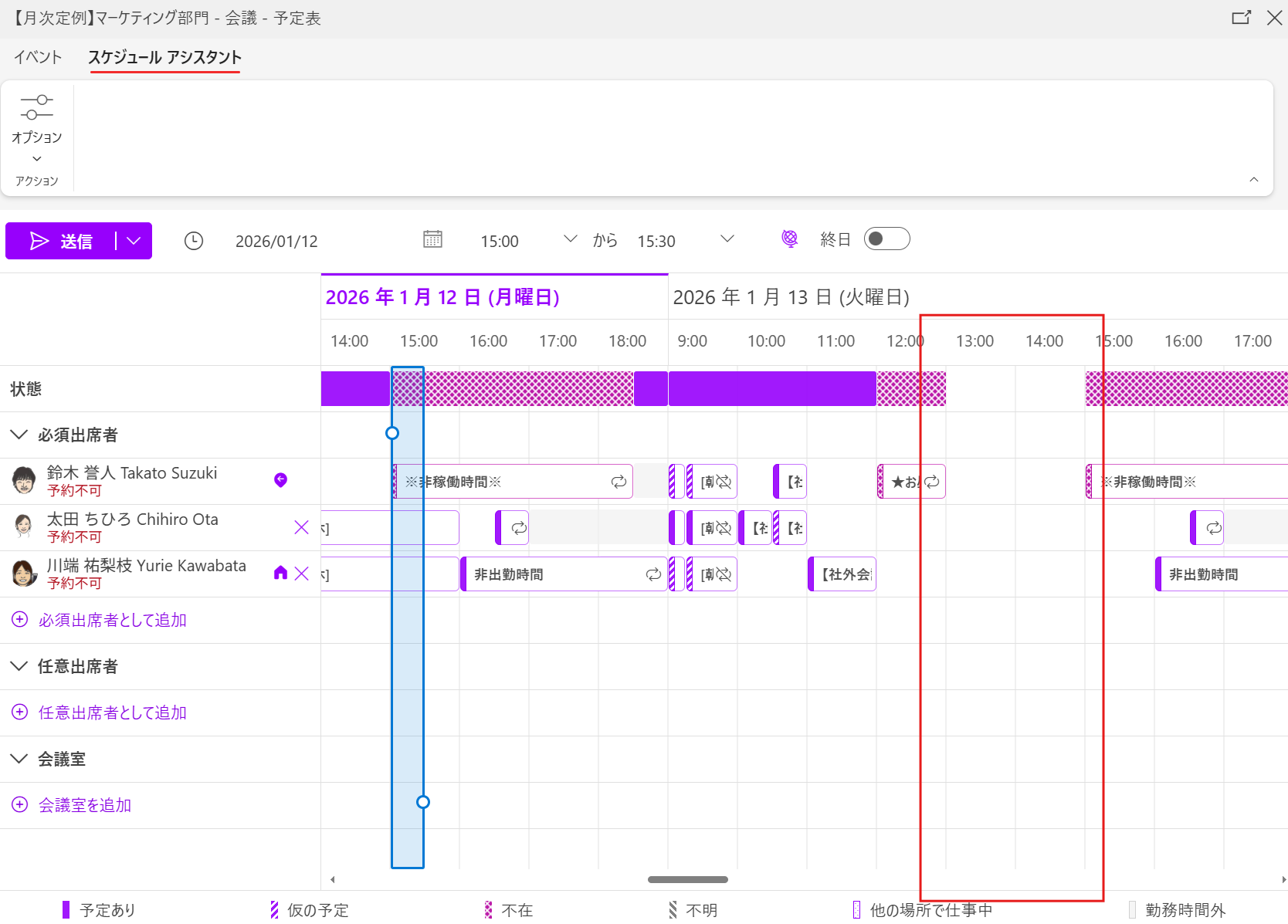Switch to the イベント tab
The image size is (1288, 924).
pos(38,57)
